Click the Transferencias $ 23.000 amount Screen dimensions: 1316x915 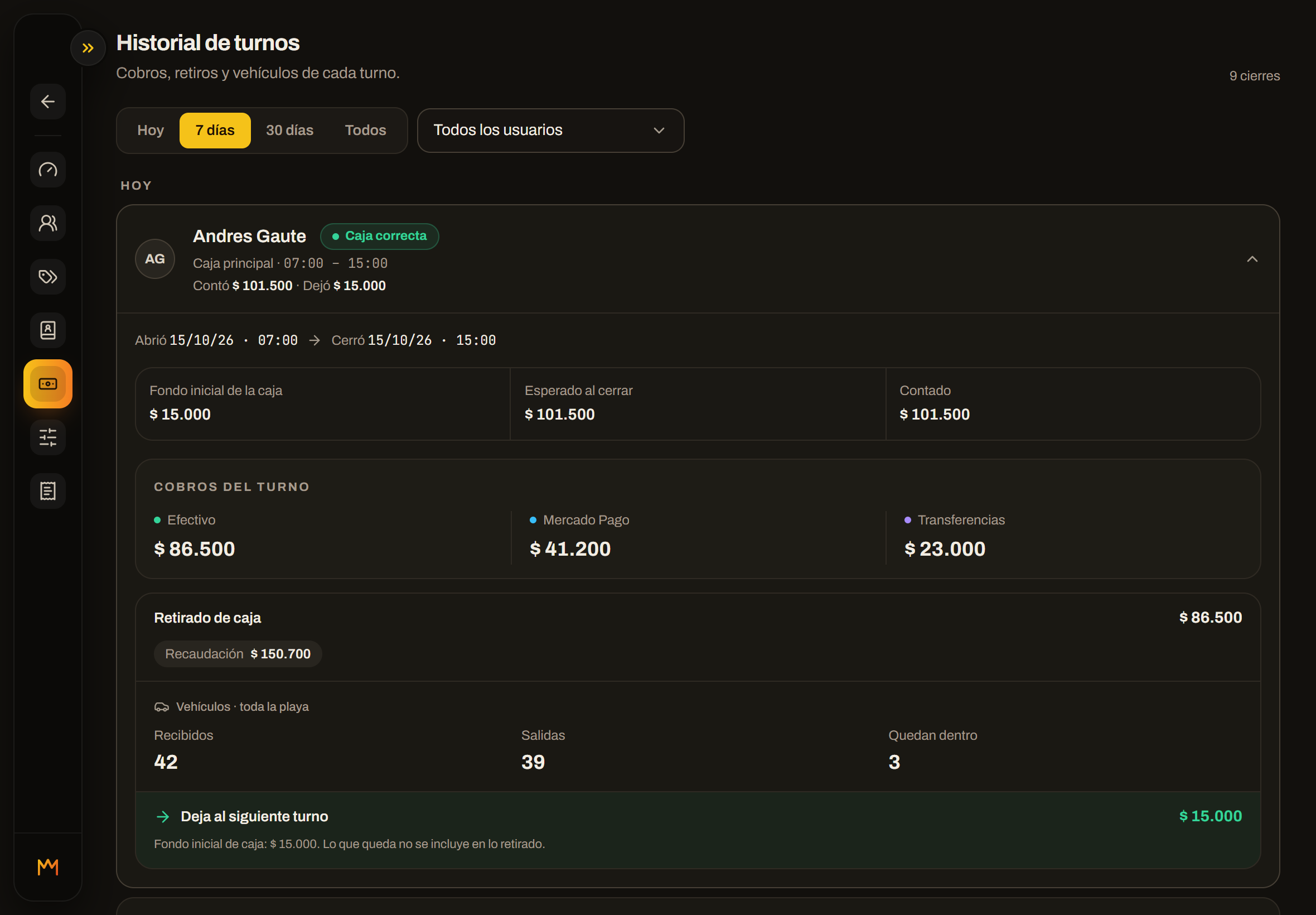coord(945,548)
